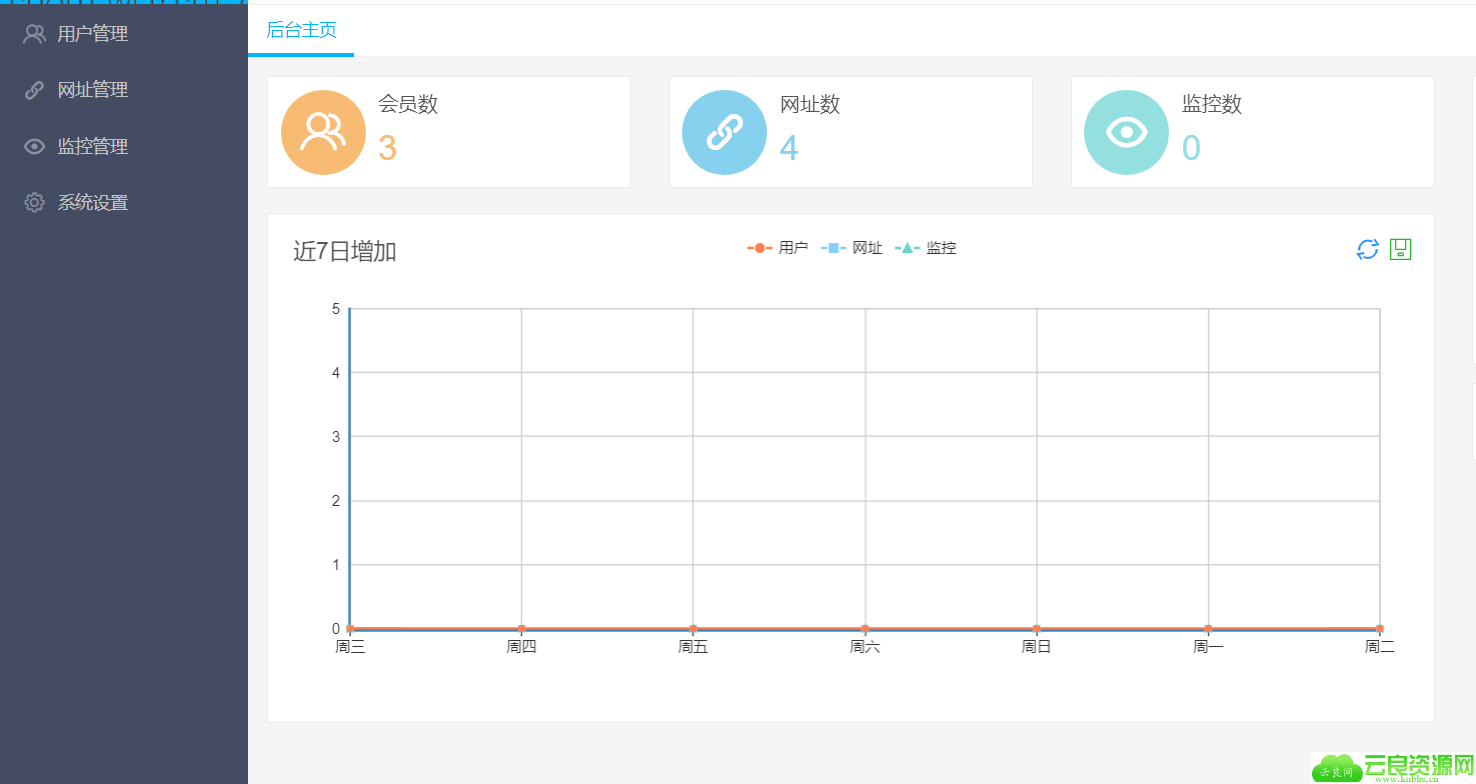Click the users icon beside 用户管理

click(x=34, y=34)
